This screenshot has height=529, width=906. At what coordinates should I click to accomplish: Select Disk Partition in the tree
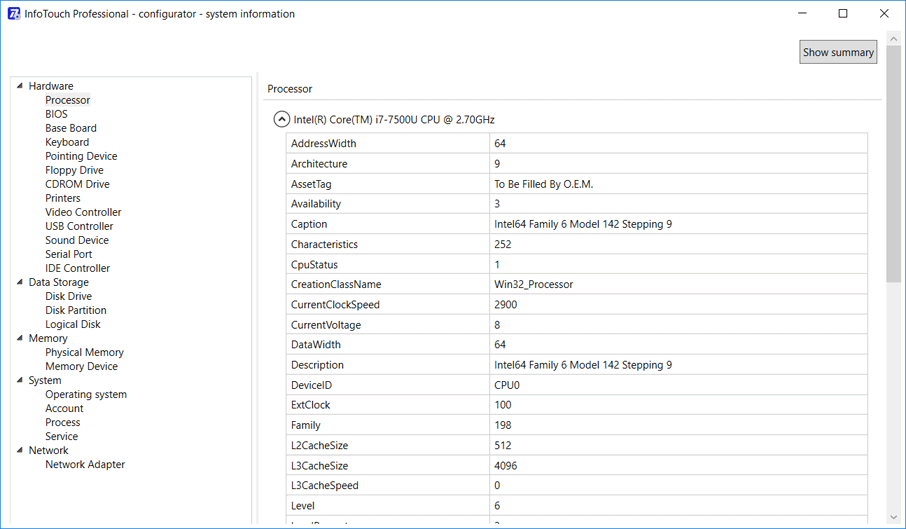(x=76, y=310)
